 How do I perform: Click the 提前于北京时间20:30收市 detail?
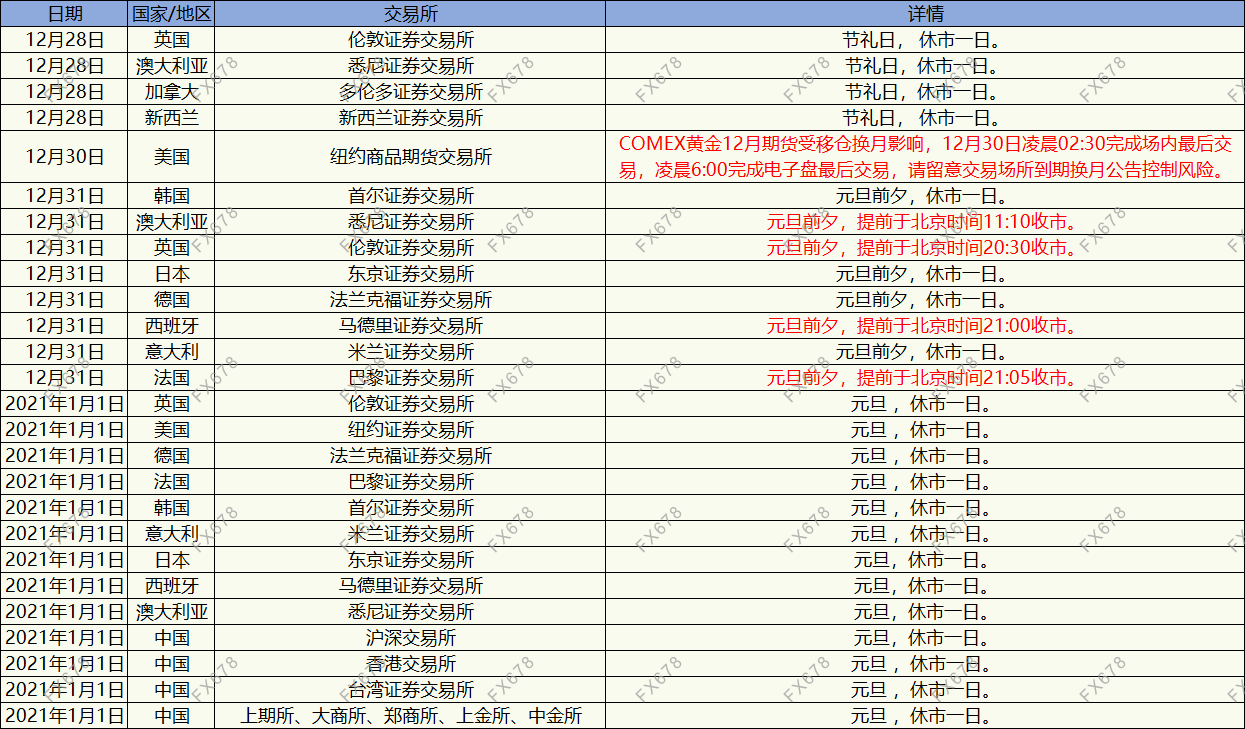[x=925, y=248]
